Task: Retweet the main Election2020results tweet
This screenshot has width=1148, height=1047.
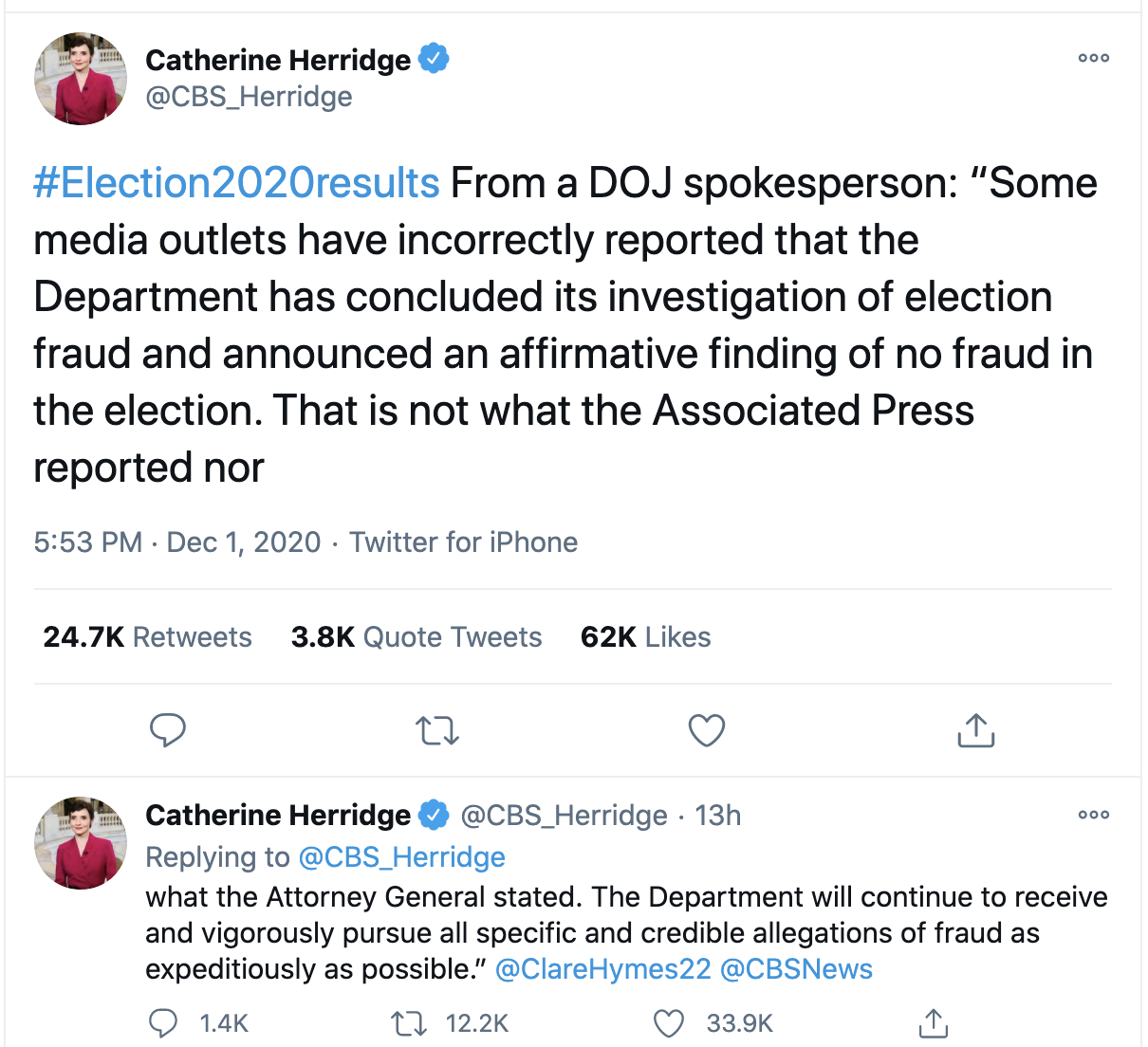Action: [x=437, y=730]
